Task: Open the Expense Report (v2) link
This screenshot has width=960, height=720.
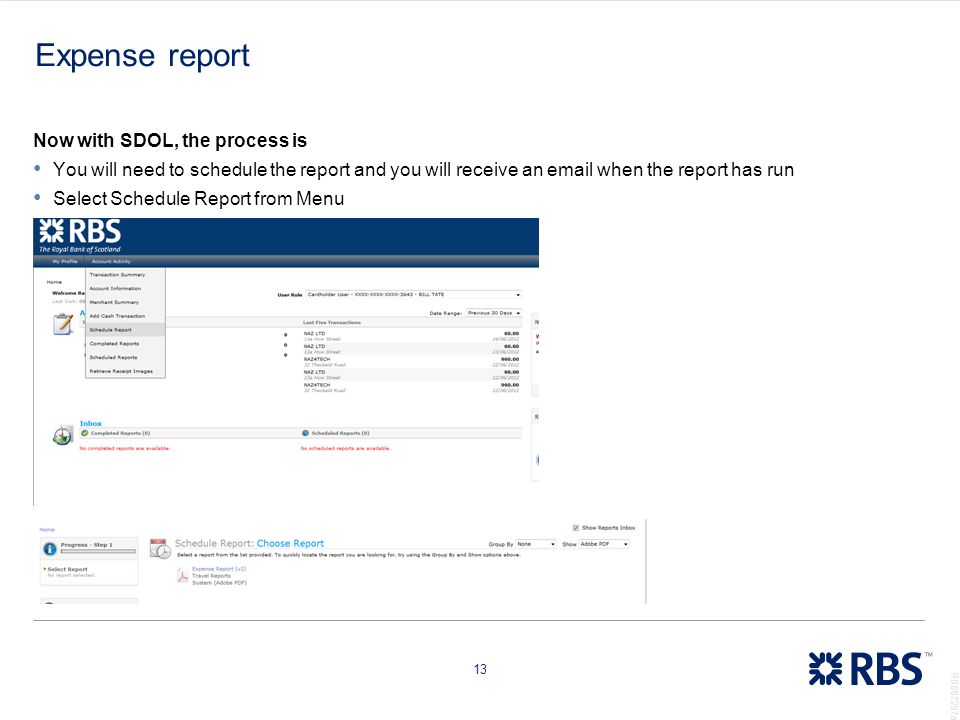Action: 219,569
